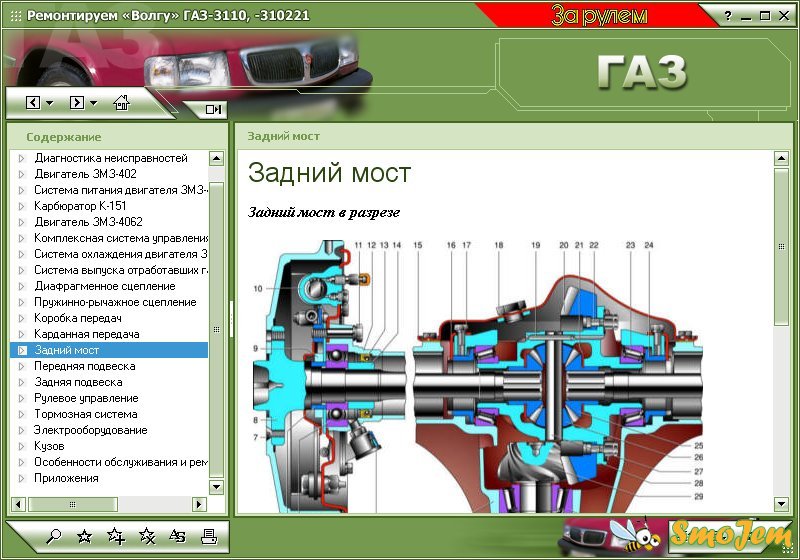Open Комплексная система управления chapter
Image resolution: width=800 pixels, height=560 pixels.
click(121, 238)
